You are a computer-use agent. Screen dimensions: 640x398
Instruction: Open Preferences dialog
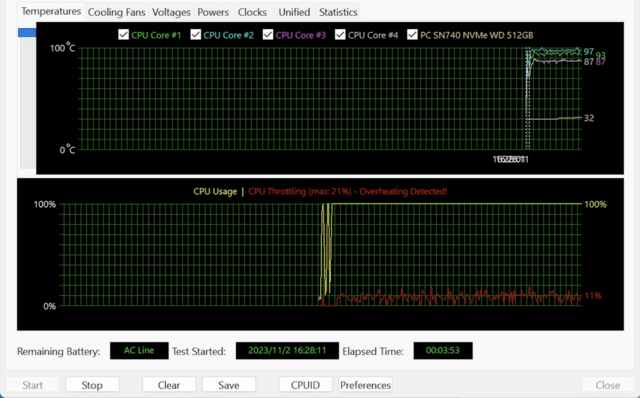pos(365,385)
